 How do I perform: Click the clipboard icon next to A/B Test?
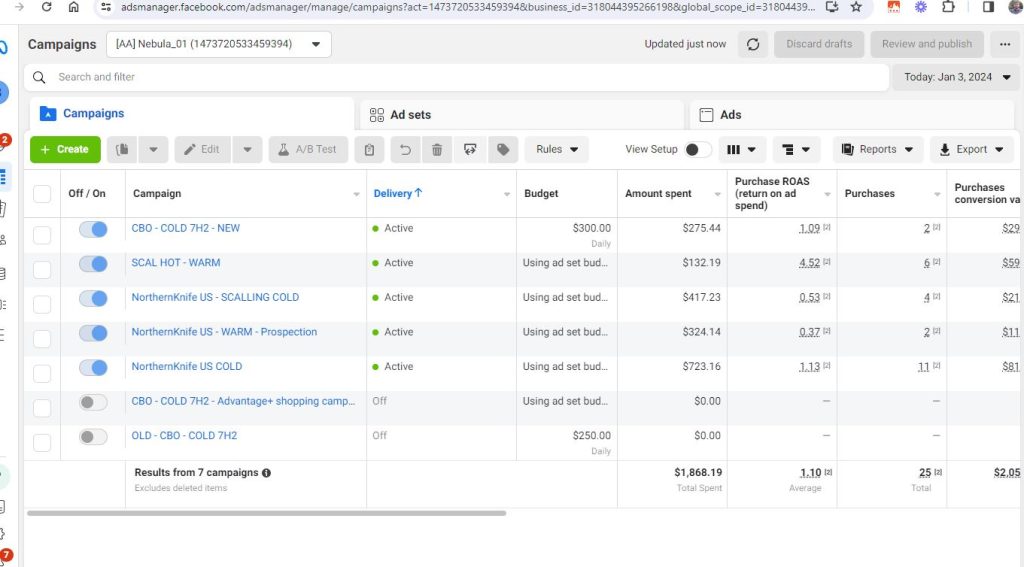(x=369, y=150)
